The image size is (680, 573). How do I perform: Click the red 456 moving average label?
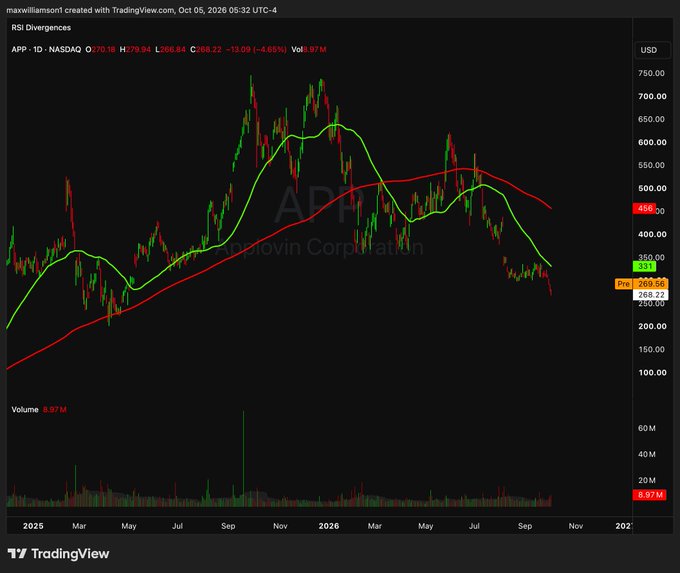pos(644,208)
